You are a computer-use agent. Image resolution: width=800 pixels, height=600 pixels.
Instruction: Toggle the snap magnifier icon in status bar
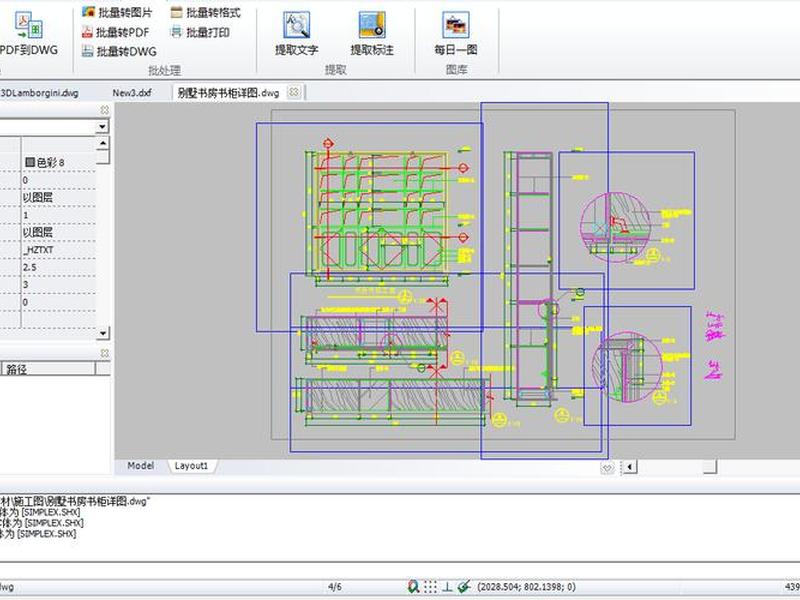[x=414, y=587]
